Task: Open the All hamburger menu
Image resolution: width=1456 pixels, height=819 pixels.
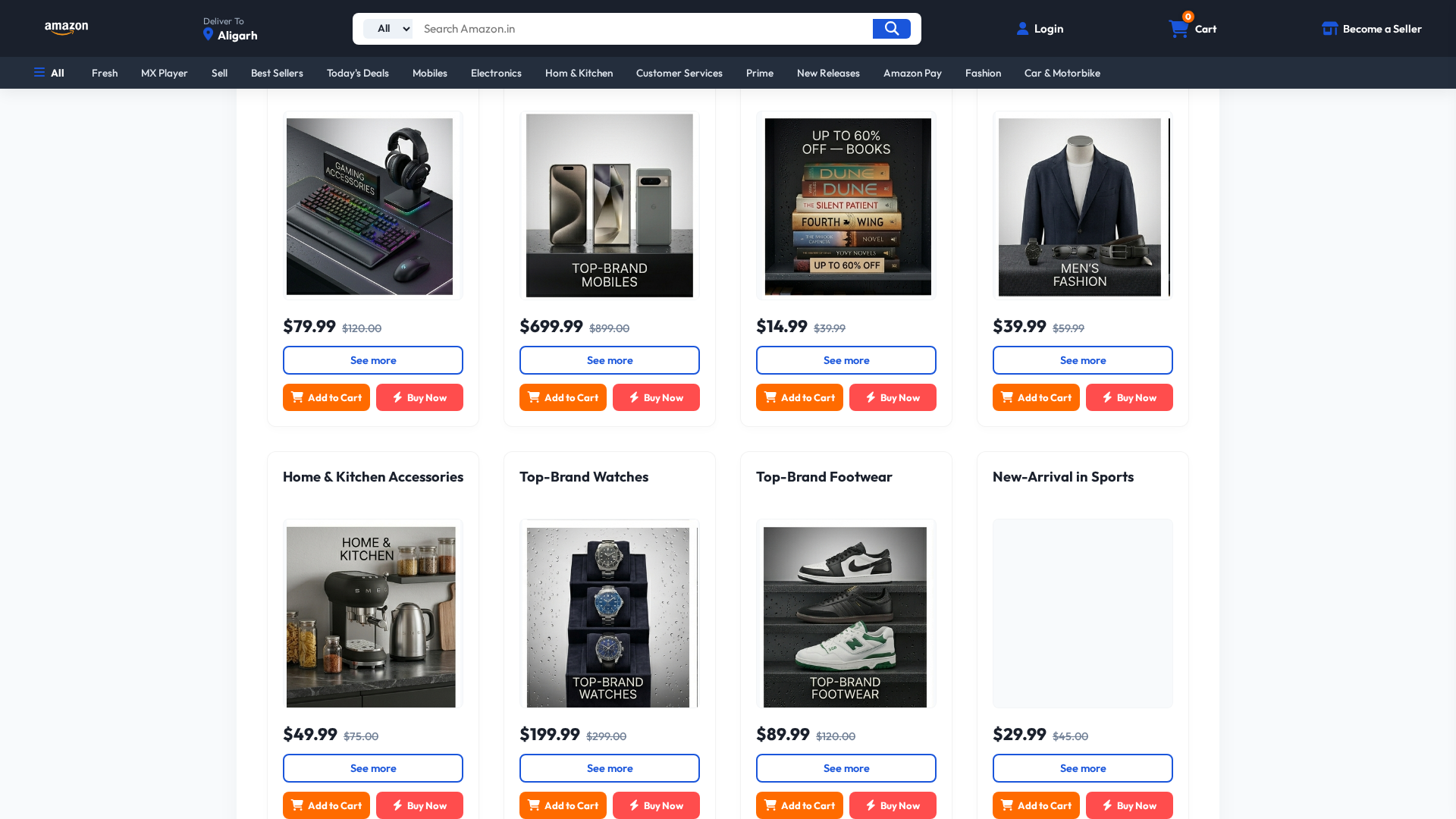Action: 49,73
